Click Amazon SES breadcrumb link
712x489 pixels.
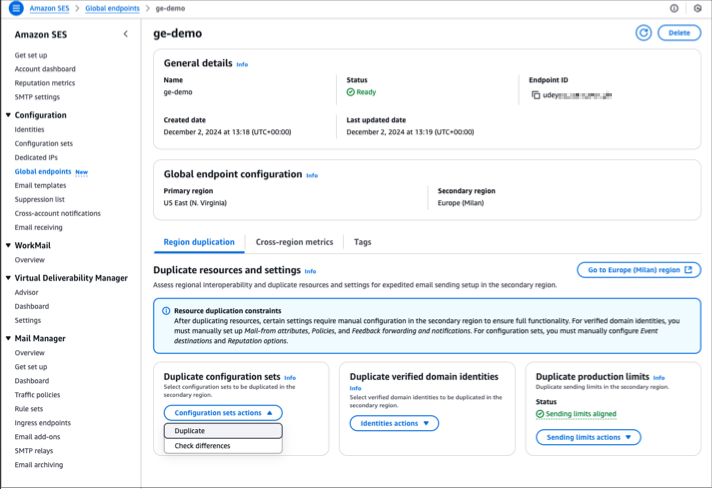pyautogui.click(x=49, y=8)
